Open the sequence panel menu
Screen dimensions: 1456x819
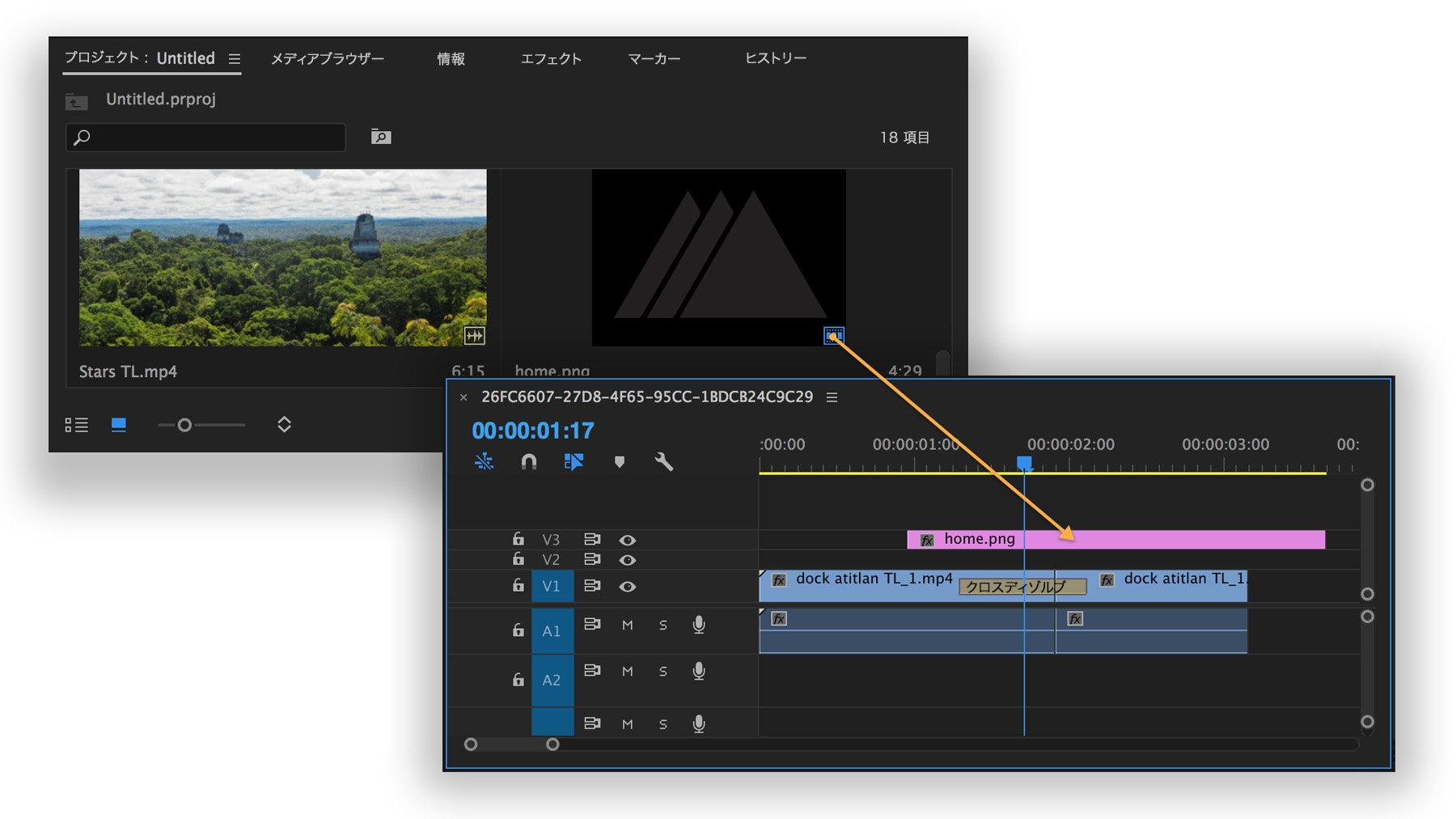click(x=832, y=397)
